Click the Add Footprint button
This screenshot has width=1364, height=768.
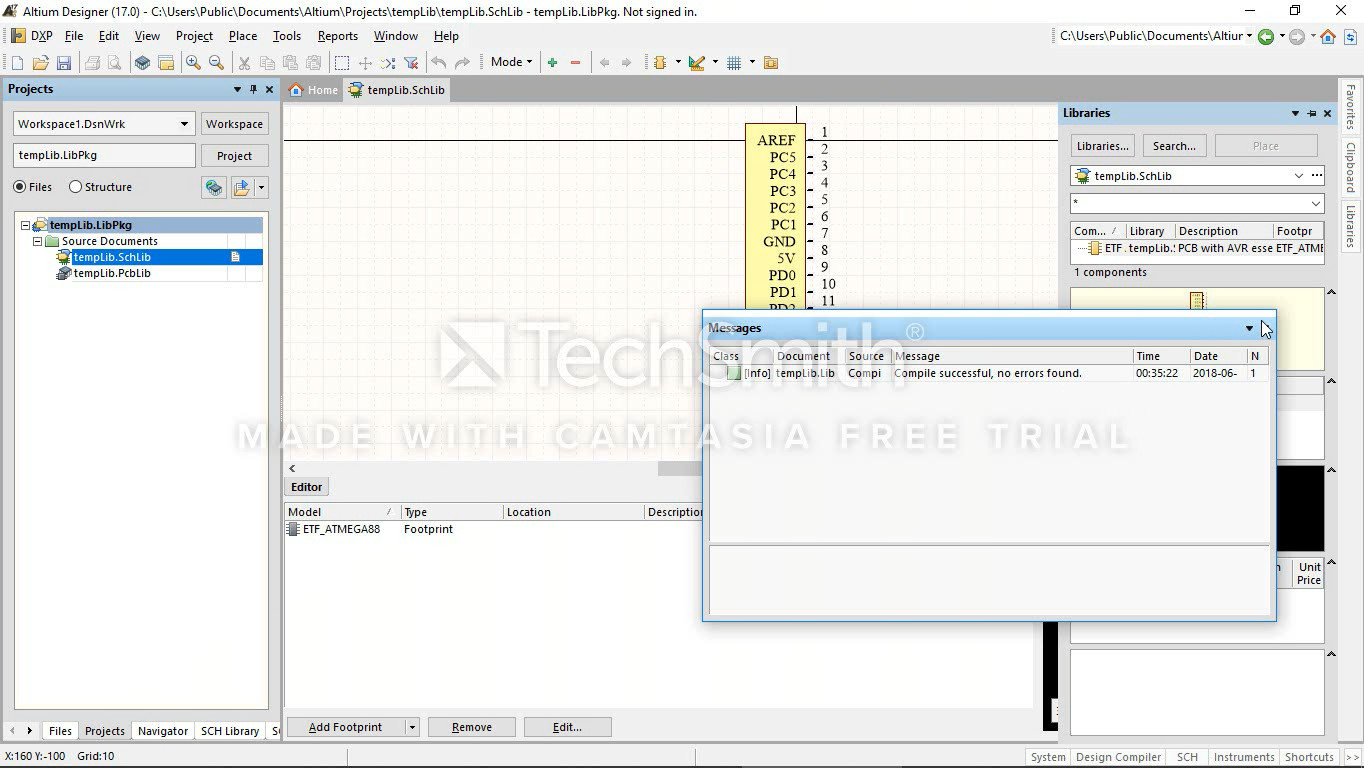click(x=345, y=727)
